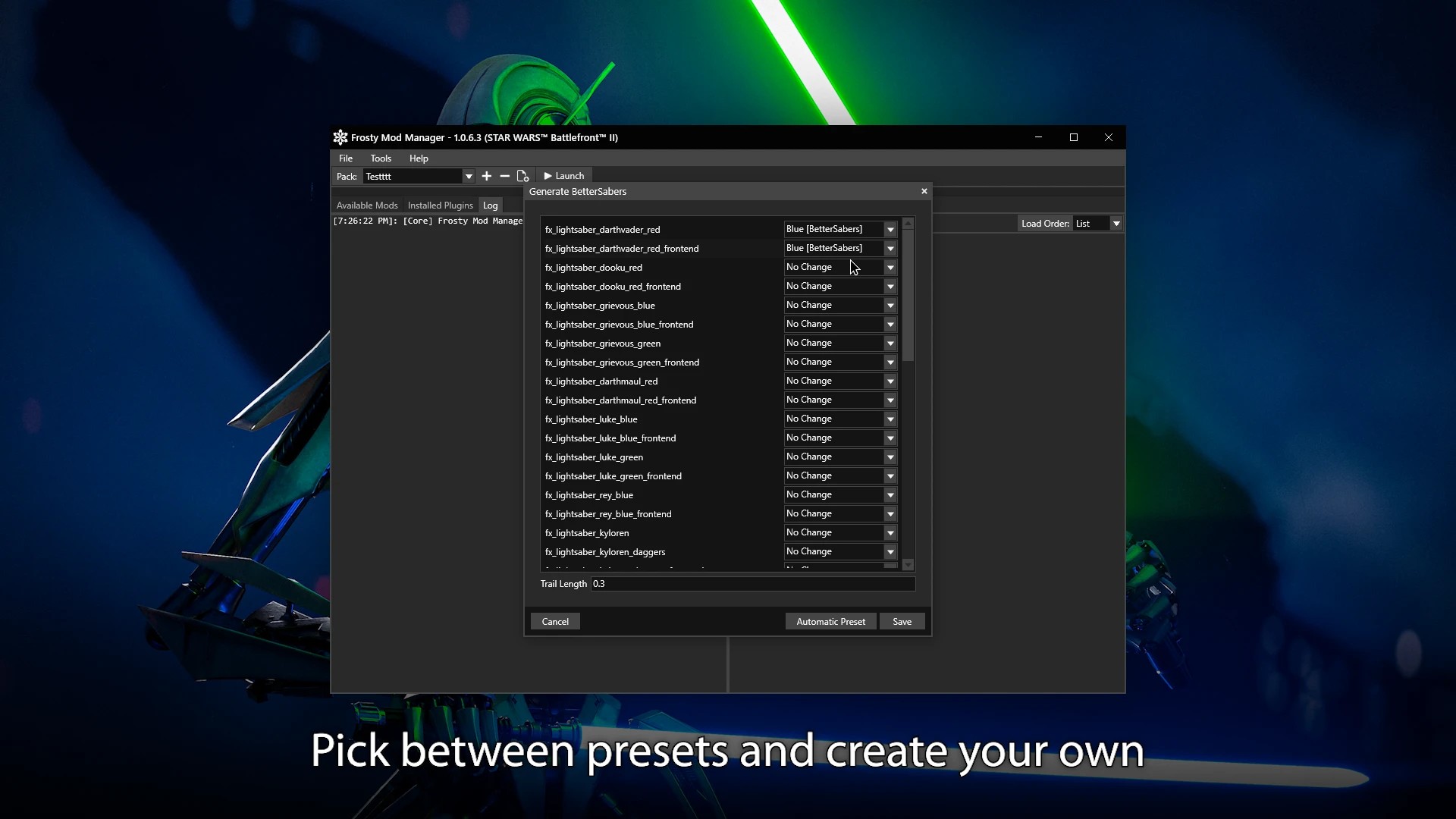Select the fx_lightsaber_rey_blue label

pos(588,495)
